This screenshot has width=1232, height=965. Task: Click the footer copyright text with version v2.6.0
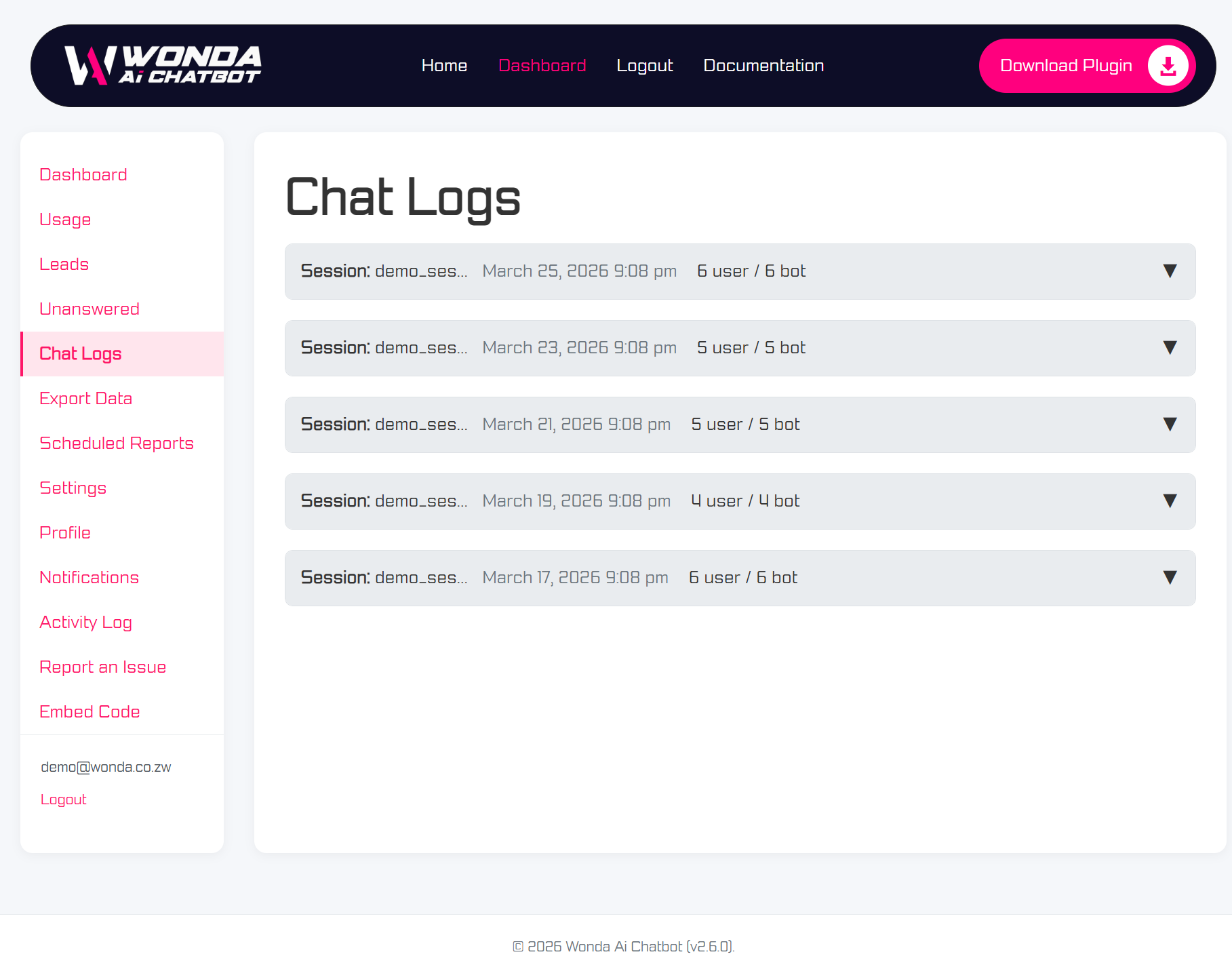(623, 947)
